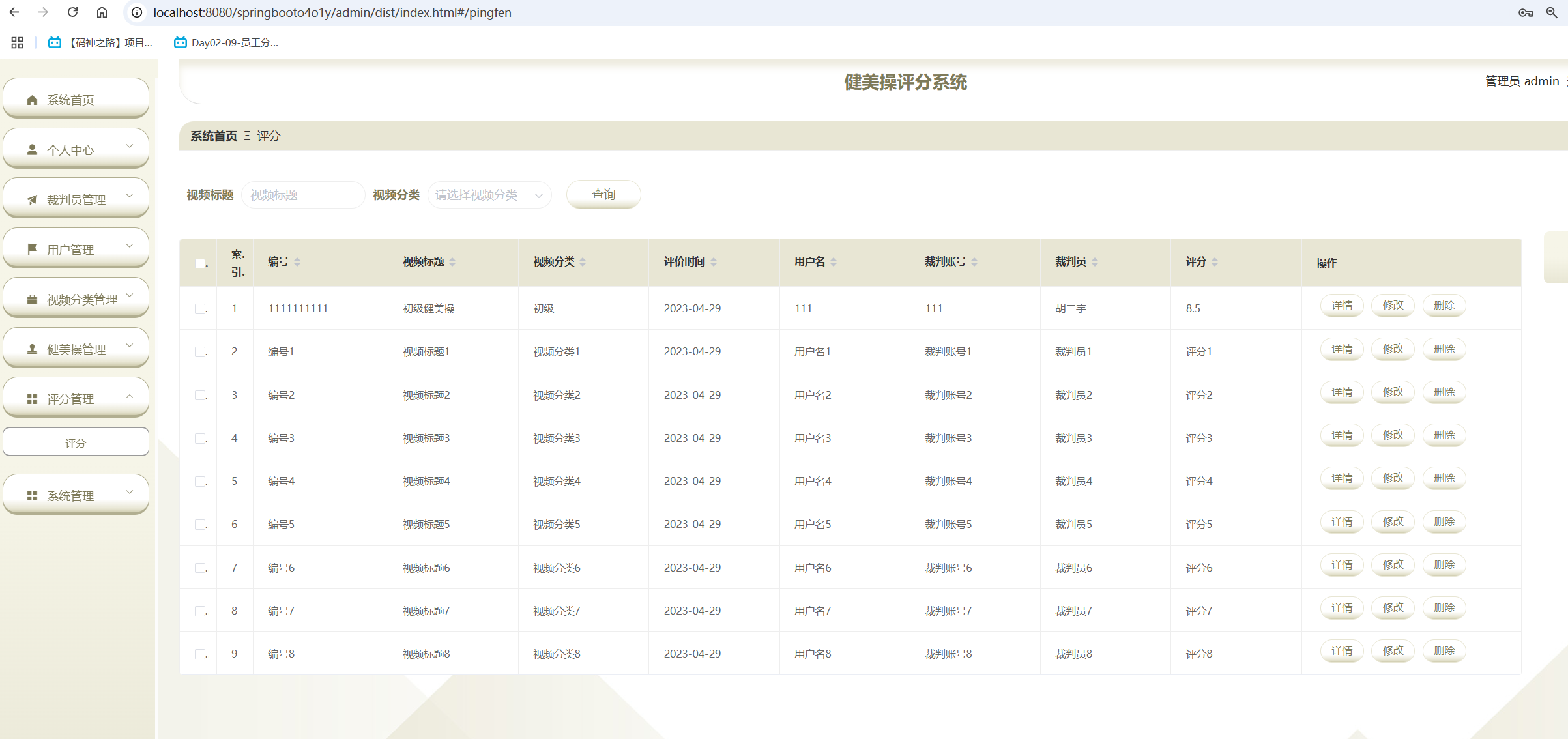Click the grid icon beside 评分管理
The width and height of the screenshot is (1568, 739).
click(x=32, y=399)
